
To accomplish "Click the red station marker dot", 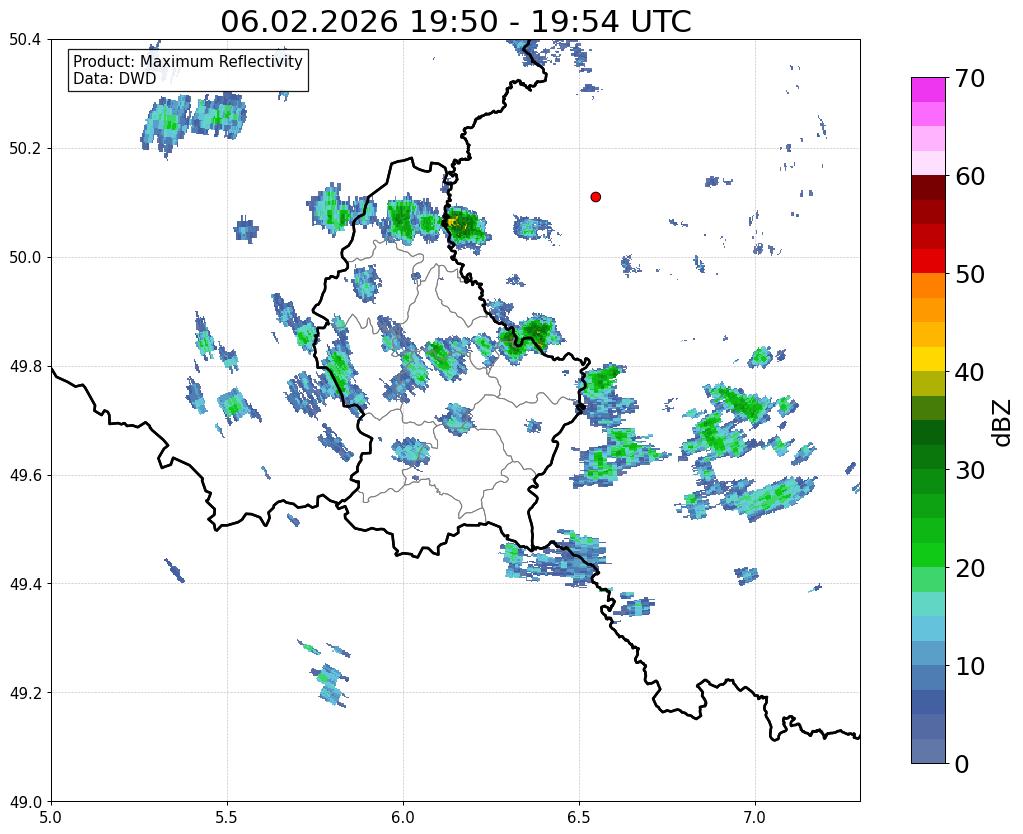I will [596, 197].
